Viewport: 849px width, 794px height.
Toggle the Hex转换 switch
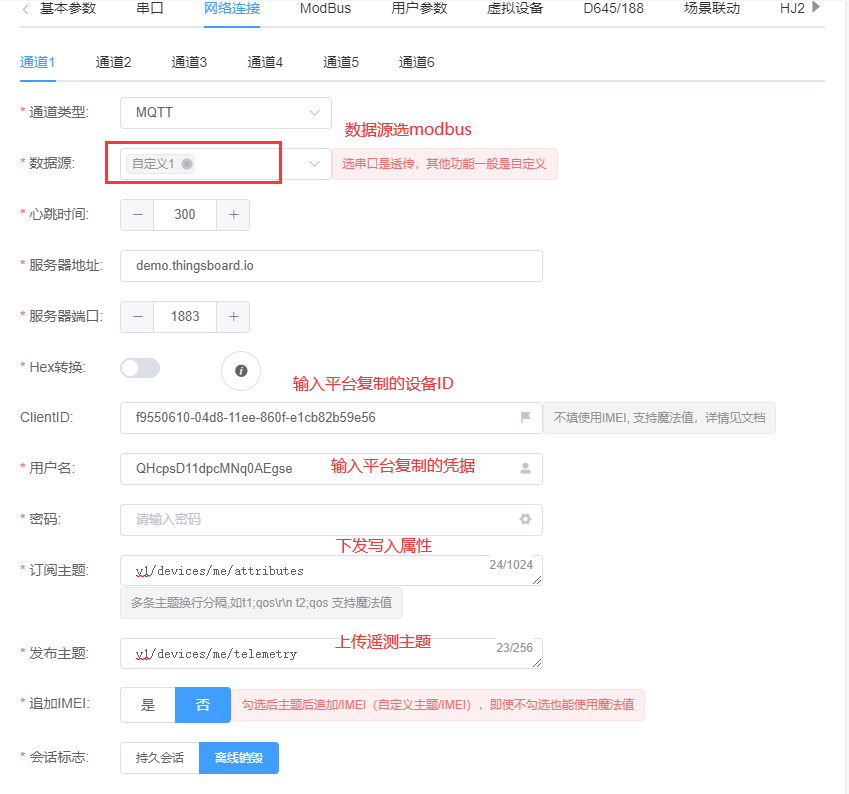coord(140,368)
